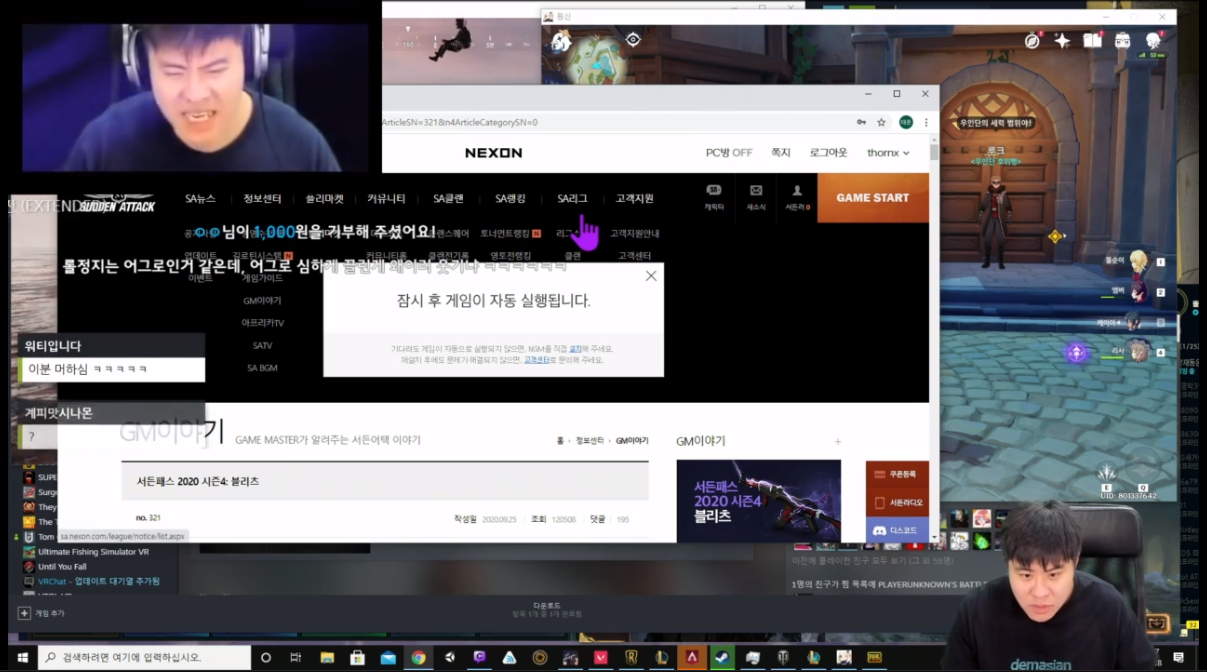Open the person profile icon
The height and width of the screenshot is (672, 1207).
(797, 196)
